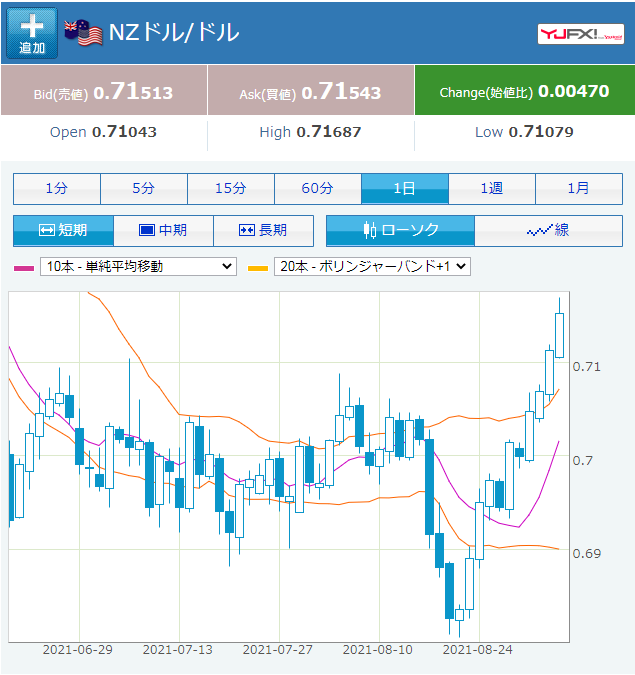Click the 0.69 price axis label

(586, 554)
